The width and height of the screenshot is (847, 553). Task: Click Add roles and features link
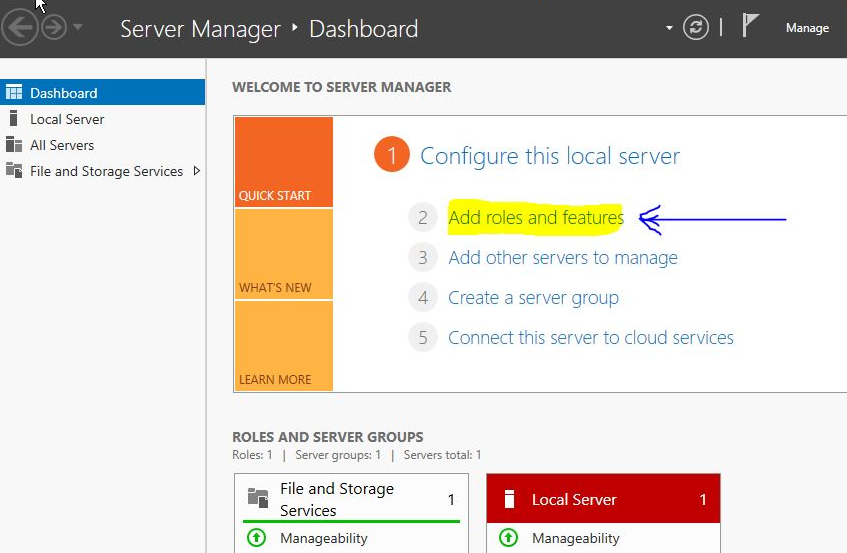(x=536, y=218)
